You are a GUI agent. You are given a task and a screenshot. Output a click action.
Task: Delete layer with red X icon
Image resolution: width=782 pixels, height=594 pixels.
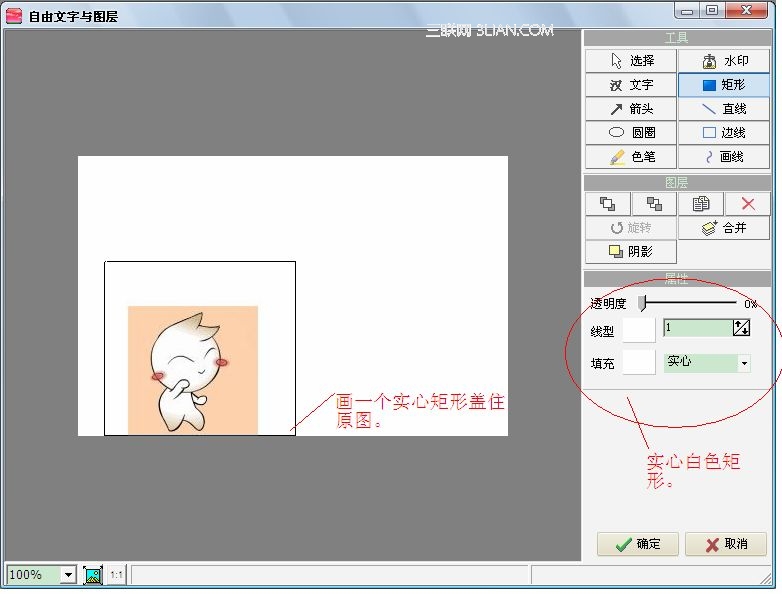[x=747, y=203]
